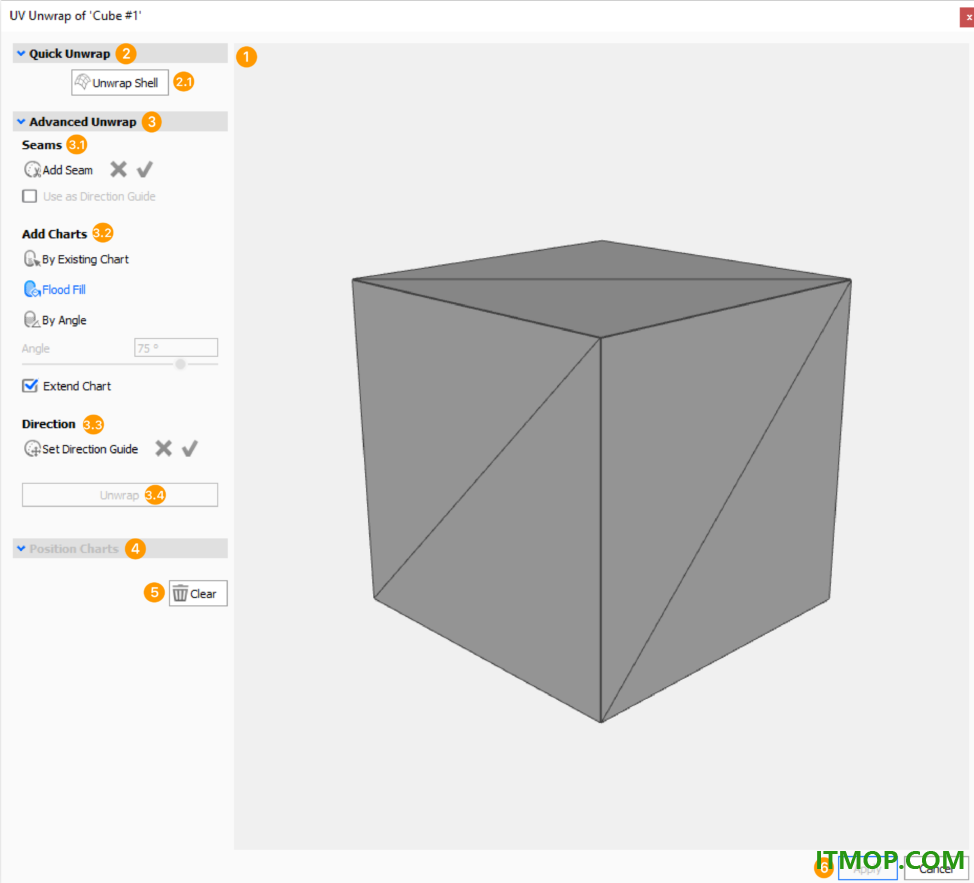This screenshot has height=883, width=974.
Task: Uncheck the Extend Chart checkbox
Action: [30, 386]
